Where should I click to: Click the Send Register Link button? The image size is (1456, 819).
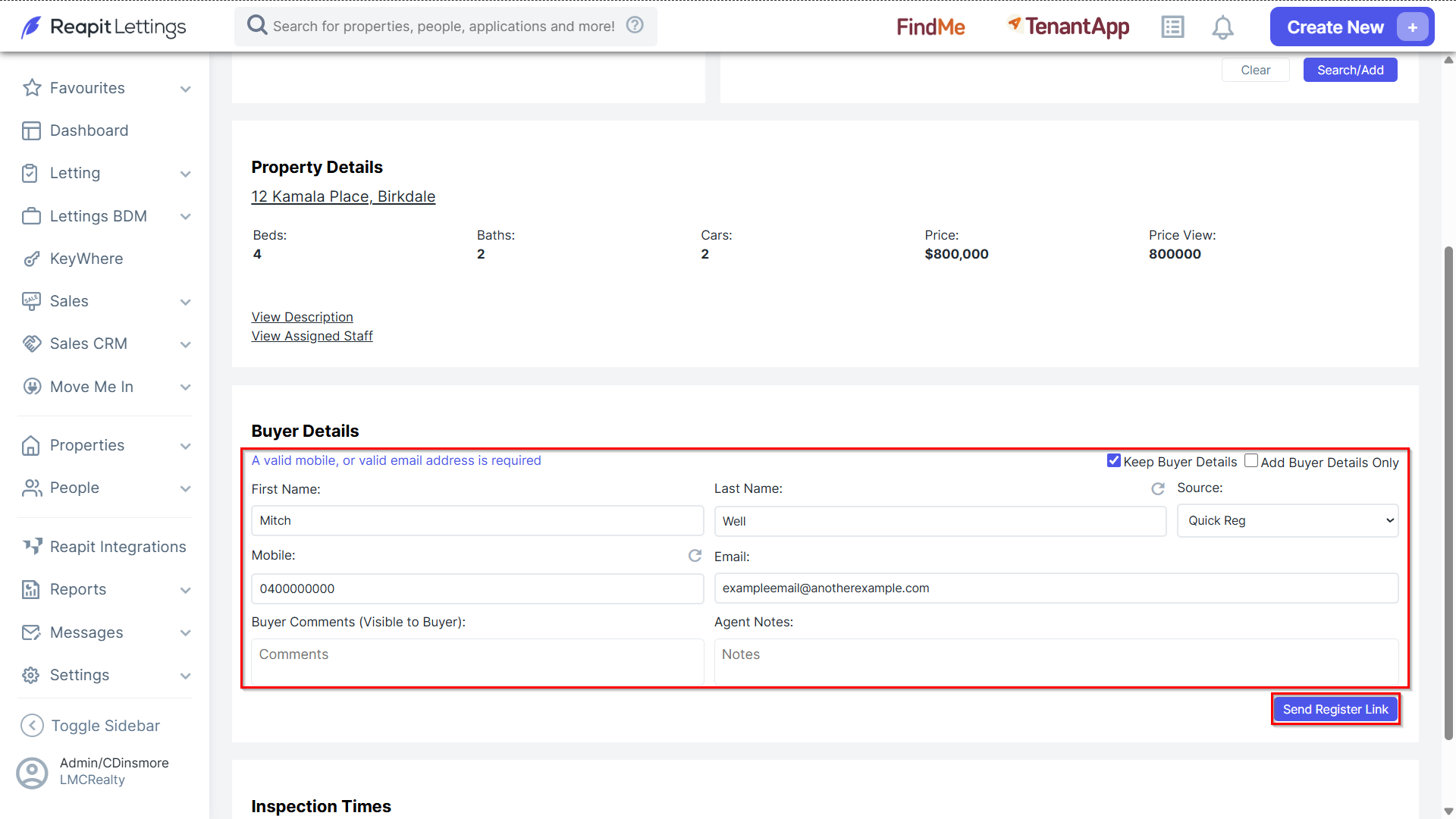click(x=1335, y=709)
